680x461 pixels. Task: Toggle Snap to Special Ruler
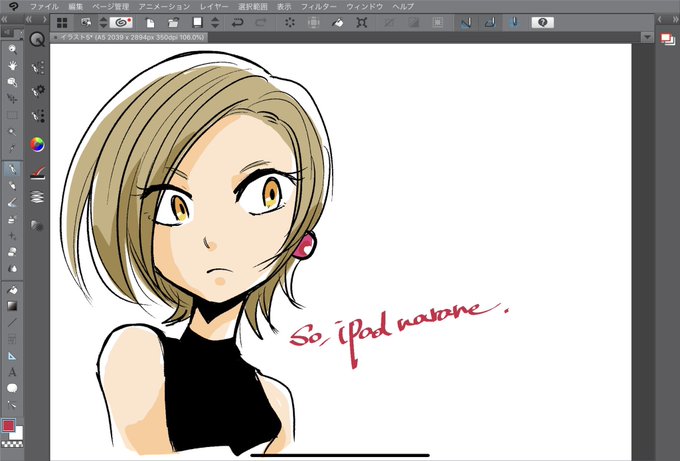coord(490,23)
